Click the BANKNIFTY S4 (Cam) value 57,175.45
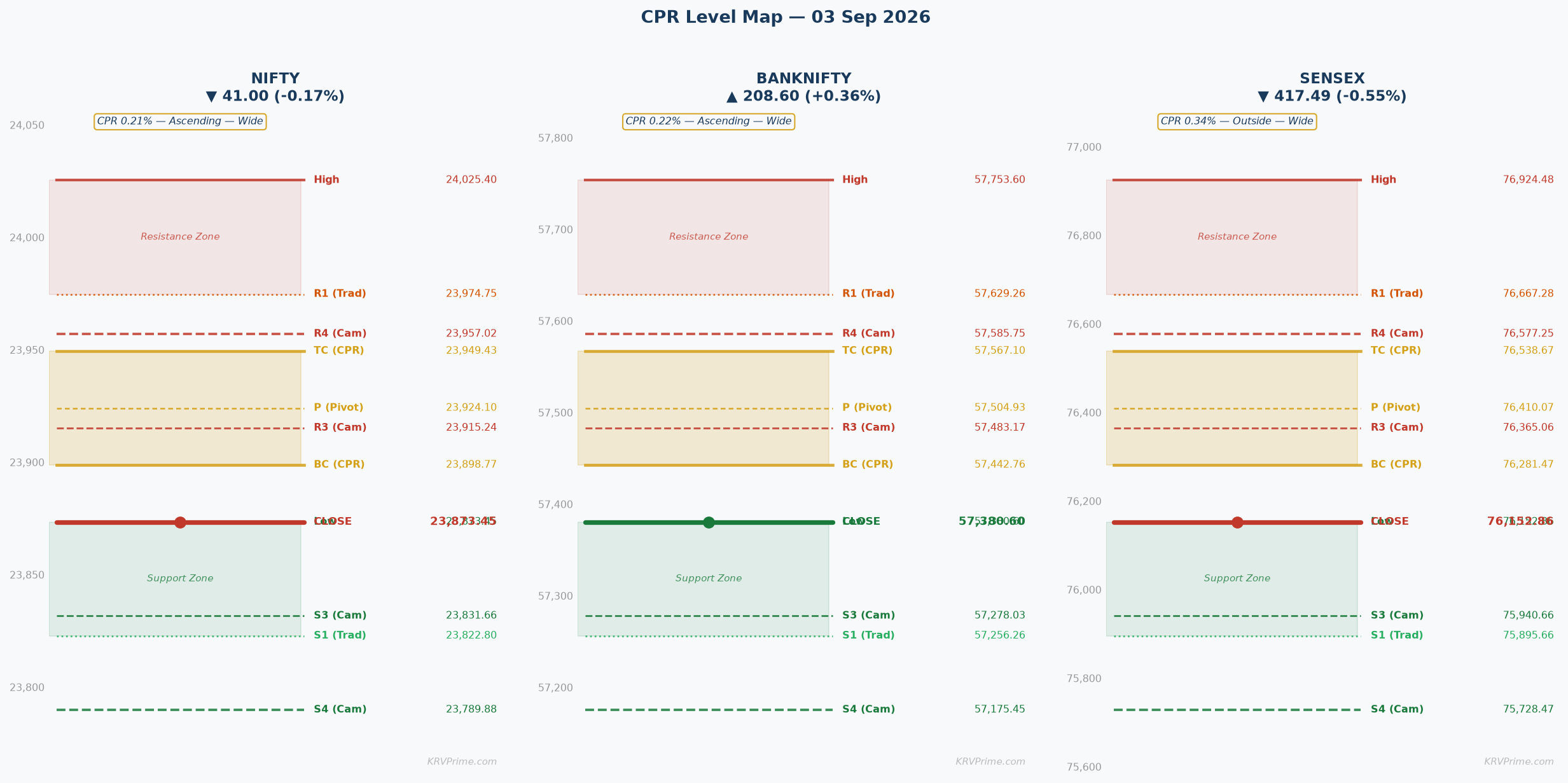 tap(1000, 710)
